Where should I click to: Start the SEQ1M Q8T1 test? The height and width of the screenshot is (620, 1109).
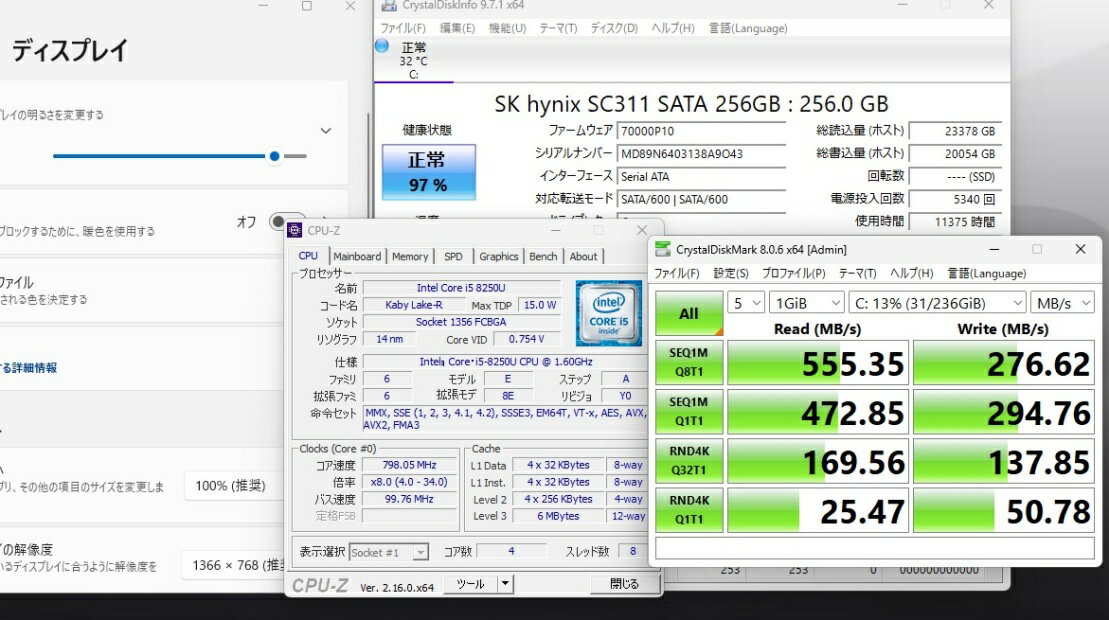click(x=689, y=363)
